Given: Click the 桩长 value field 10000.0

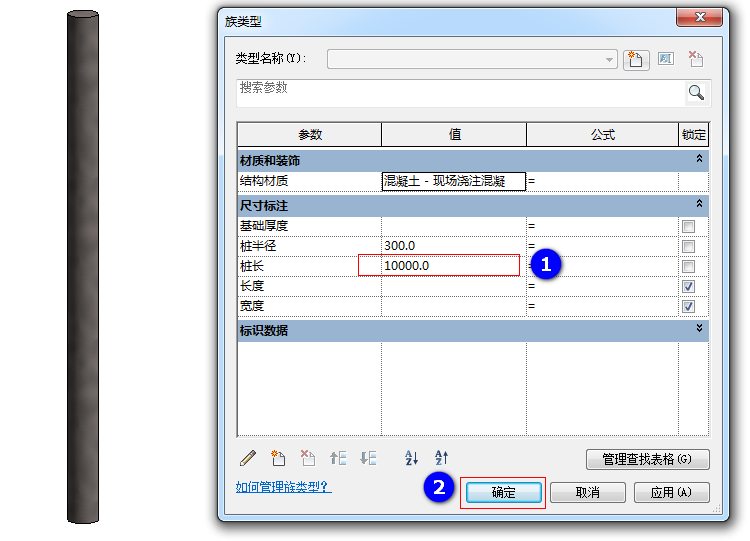Looking at the screenshot, I should tap(453, 266).
